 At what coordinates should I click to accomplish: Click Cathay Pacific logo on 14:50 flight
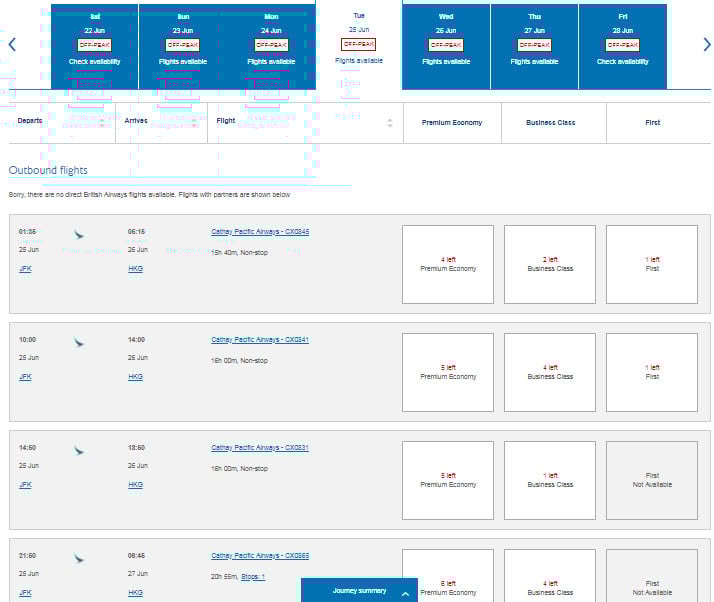[x=79, y=450]
